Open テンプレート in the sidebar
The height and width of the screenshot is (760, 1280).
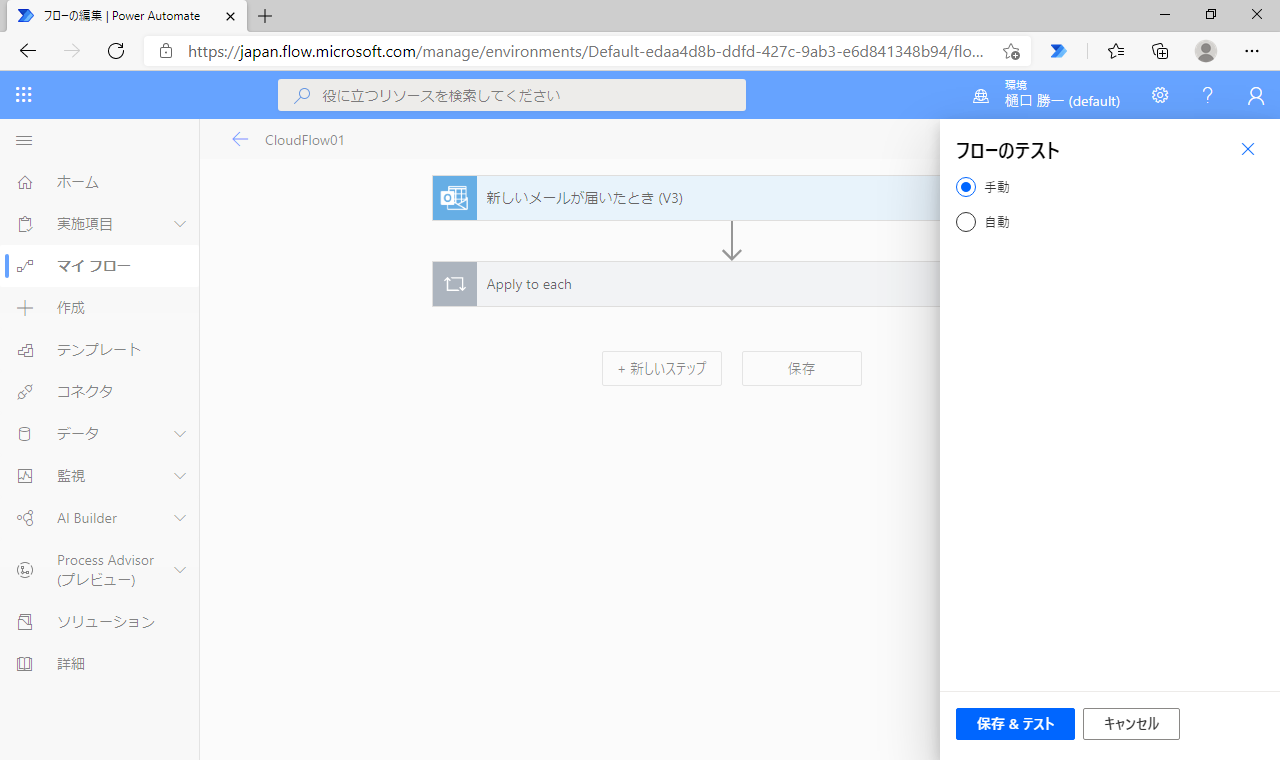[x=100, y=350]
